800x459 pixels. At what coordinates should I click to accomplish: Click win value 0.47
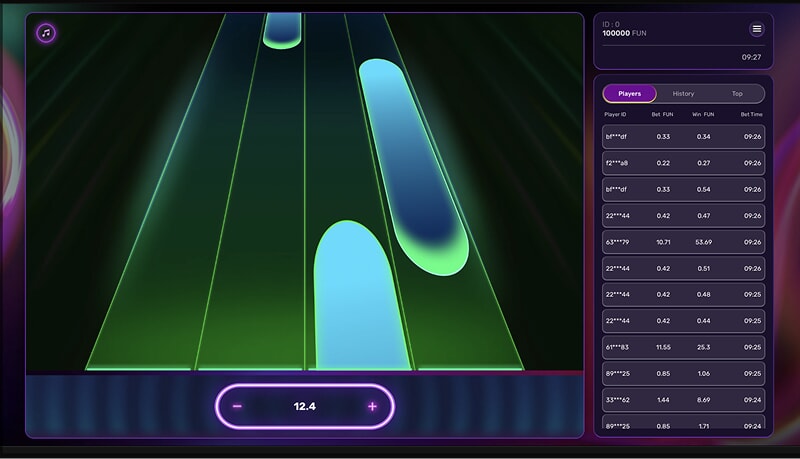[704, 216]
